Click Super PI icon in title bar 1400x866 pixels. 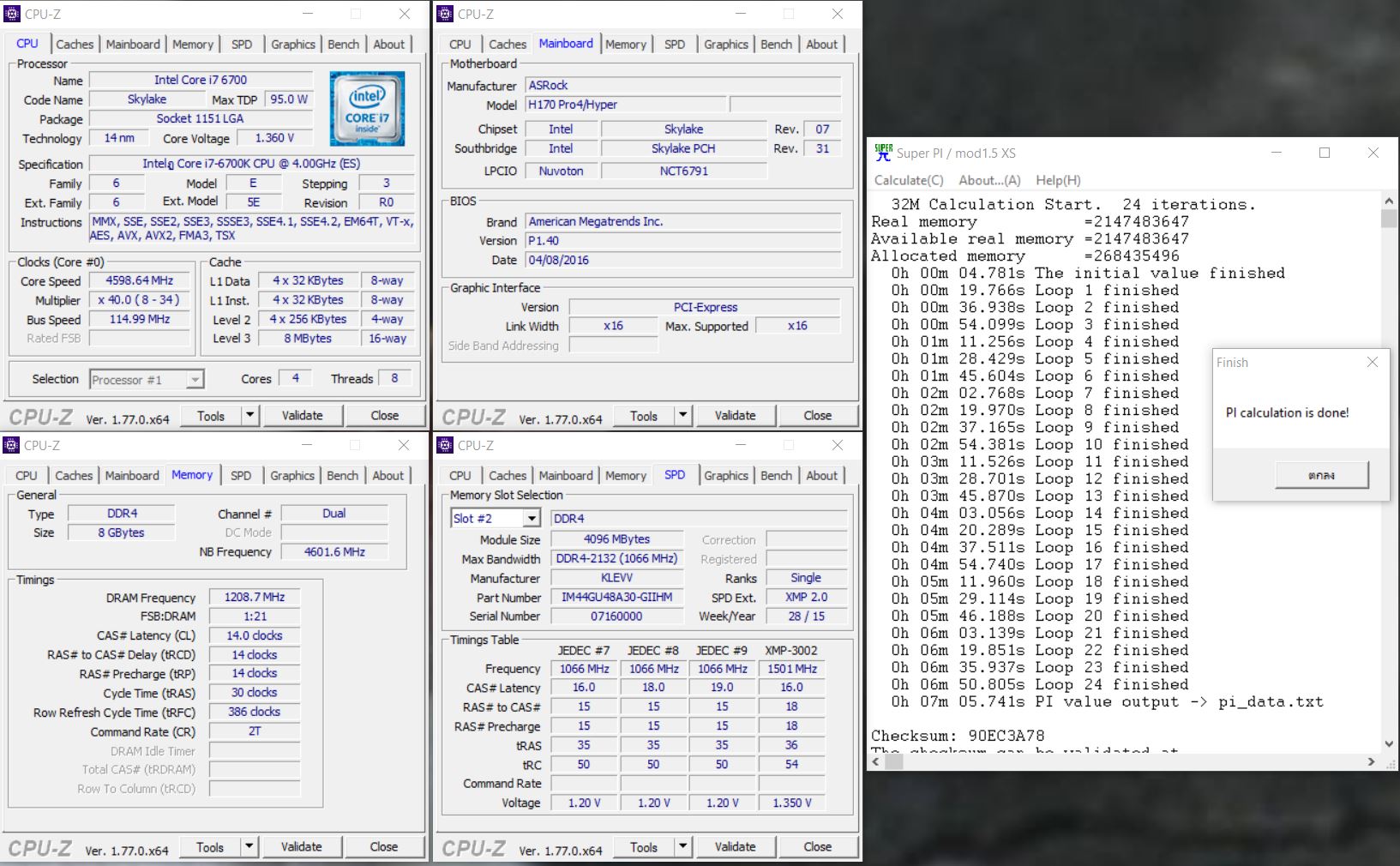(883, 153)
